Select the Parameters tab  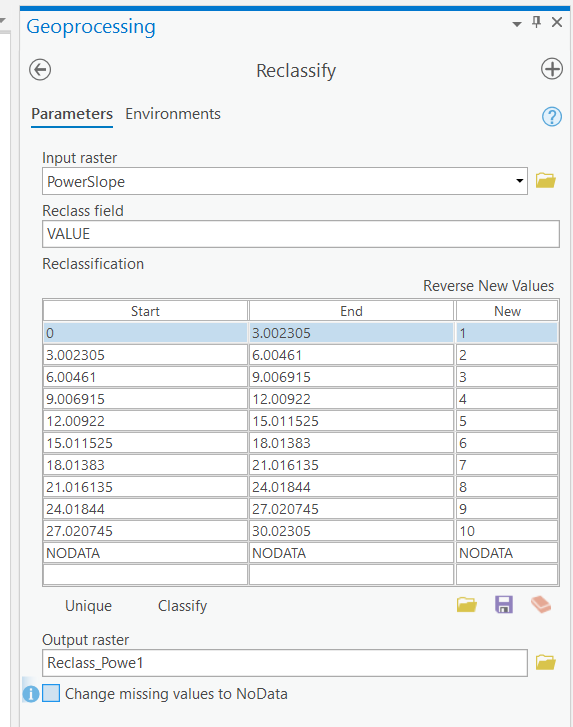72,114
